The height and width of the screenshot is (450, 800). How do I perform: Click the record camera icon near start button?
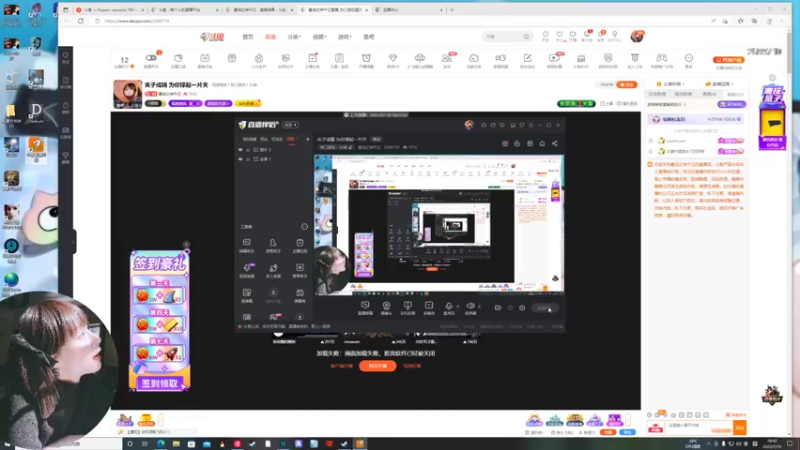click(x=497, y=308)
